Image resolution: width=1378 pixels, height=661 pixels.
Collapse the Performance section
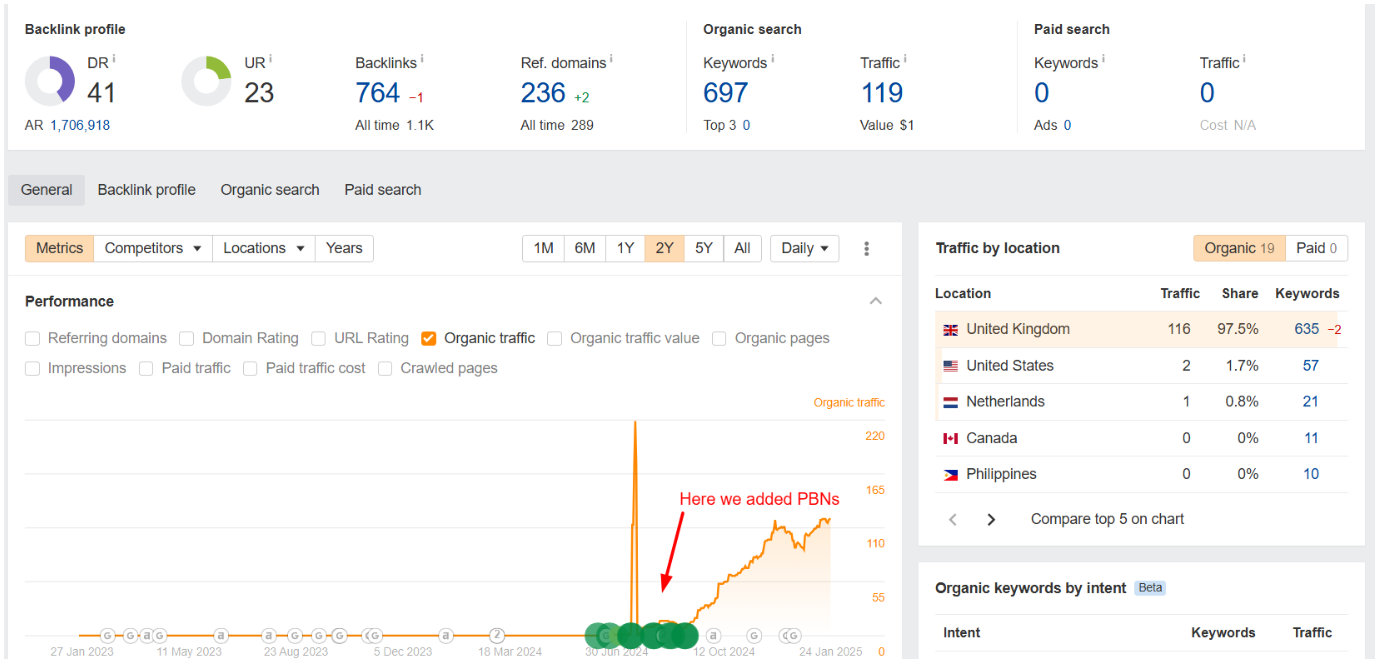[876, 301]
